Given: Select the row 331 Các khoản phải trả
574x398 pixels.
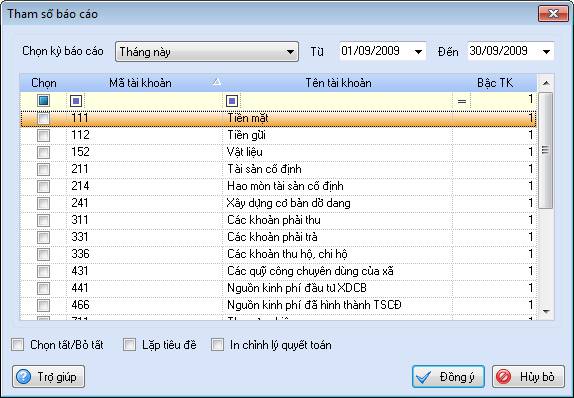Looking at the screenshot, I should click(278, 237).
